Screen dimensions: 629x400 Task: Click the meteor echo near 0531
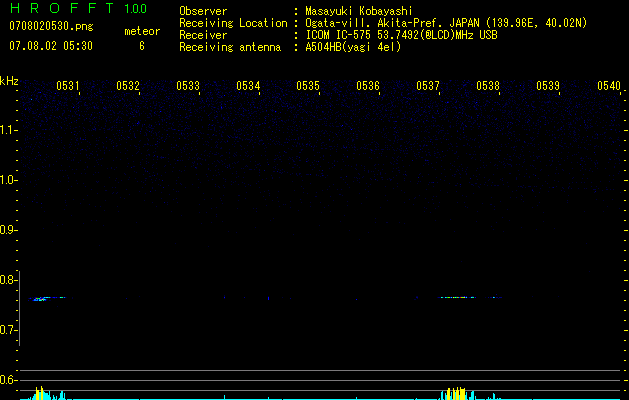(x=46, y=298)
